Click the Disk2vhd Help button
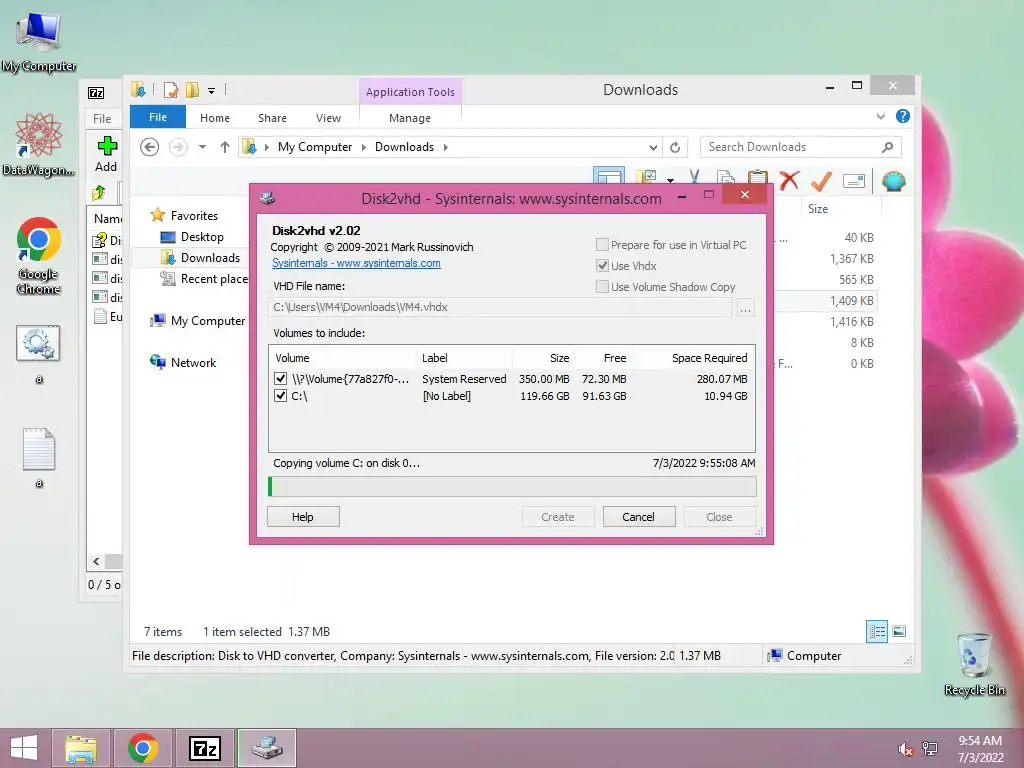This screenshot has height=768, width=1024. pos(303,517)
